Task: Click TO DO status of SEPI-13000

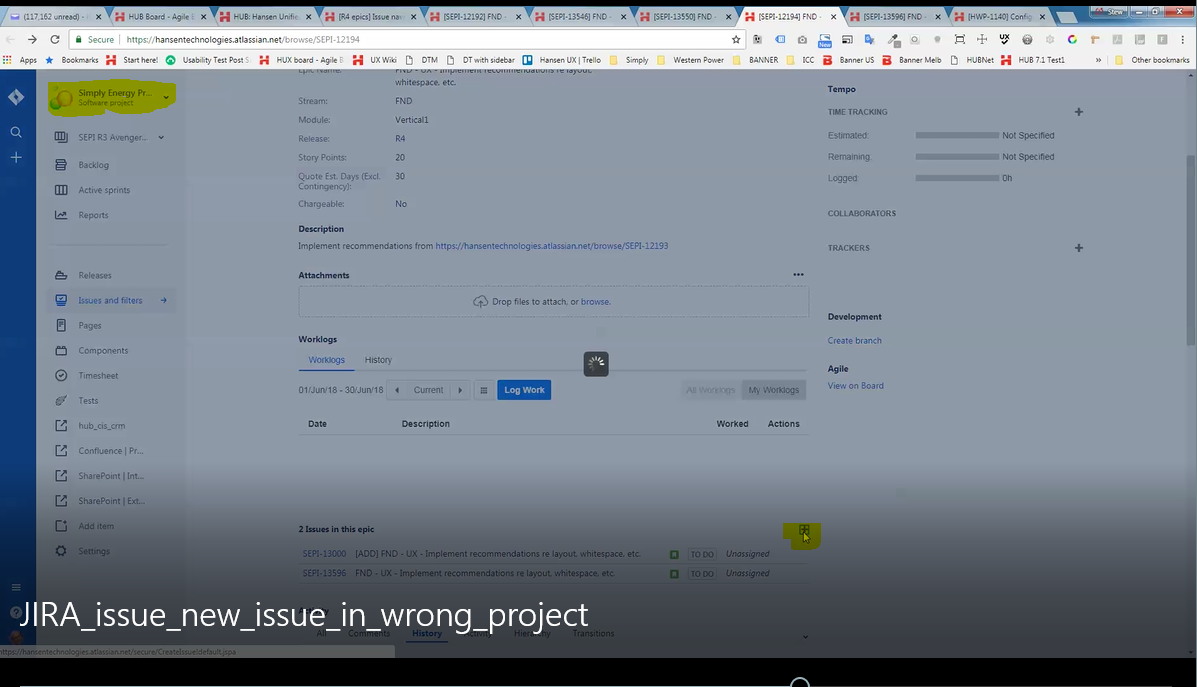Action: (702, 554)
